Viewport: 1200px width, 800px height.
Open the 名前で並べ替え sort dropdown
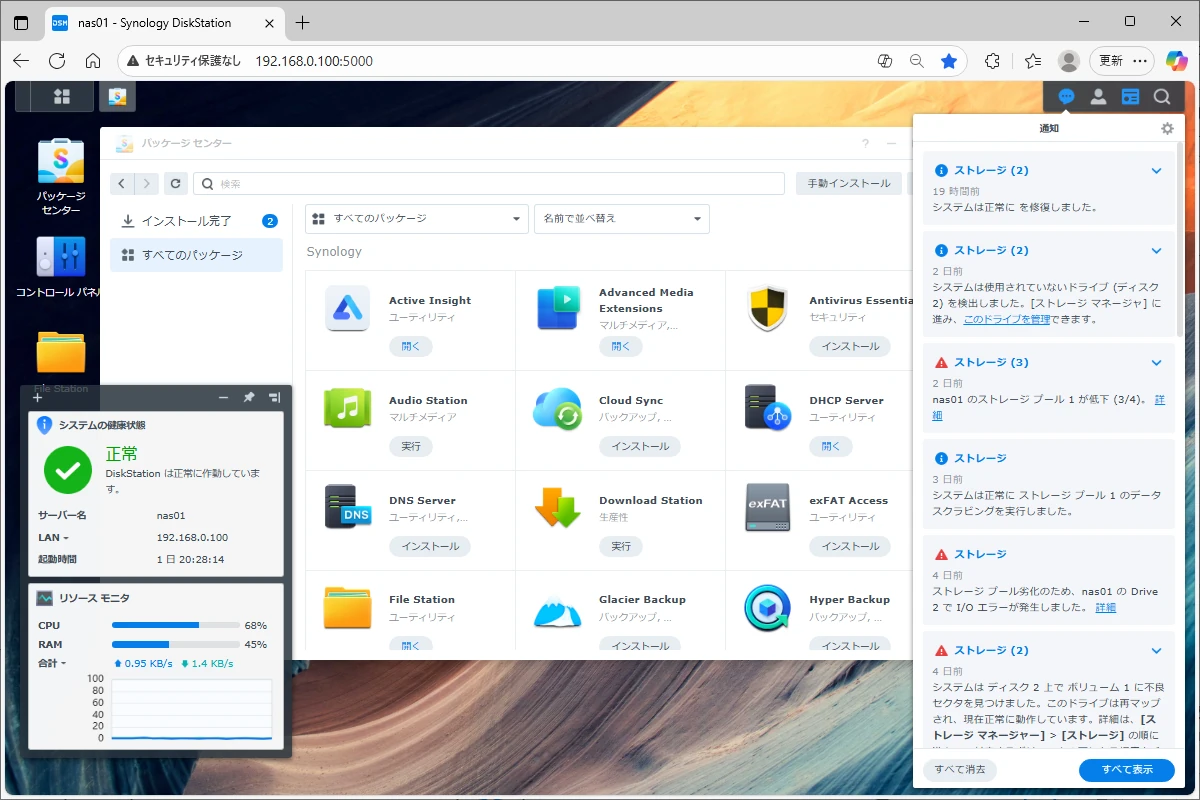pyautogui.click(x=622, y=219)
